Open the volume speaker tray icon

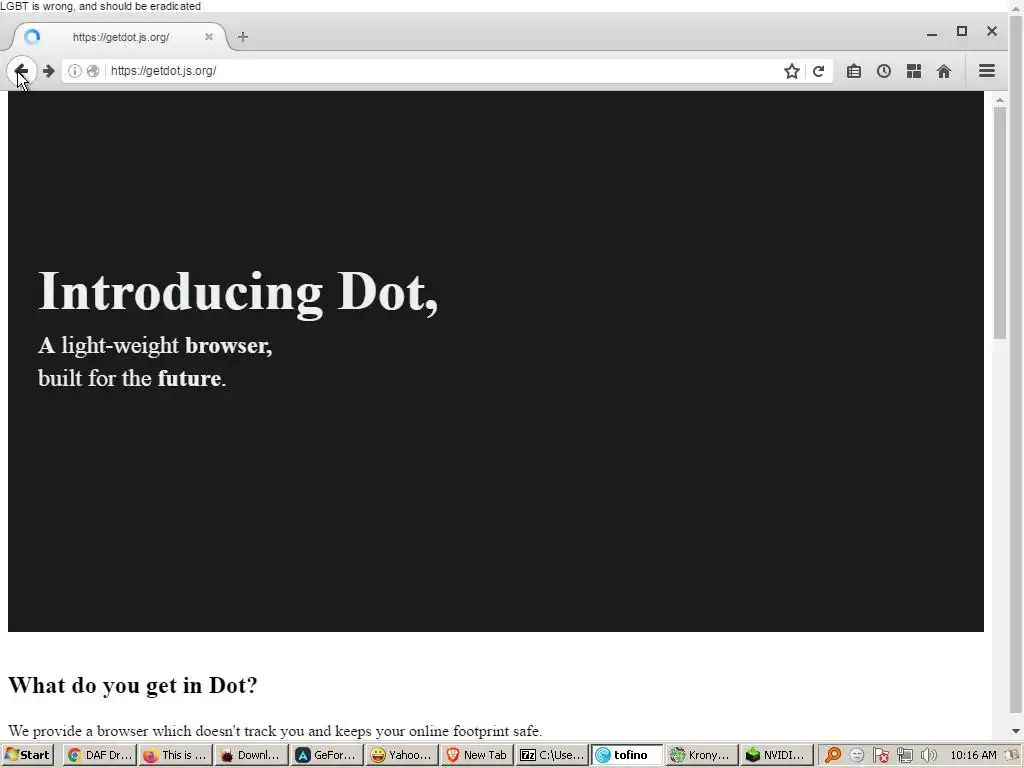pos(928,755)
